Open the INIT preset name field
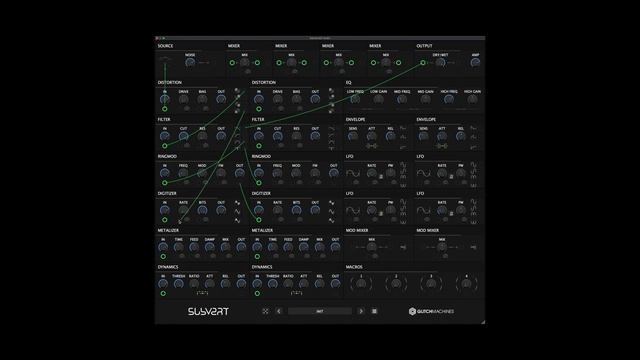The image size is (640, 360). coord(320,311)
